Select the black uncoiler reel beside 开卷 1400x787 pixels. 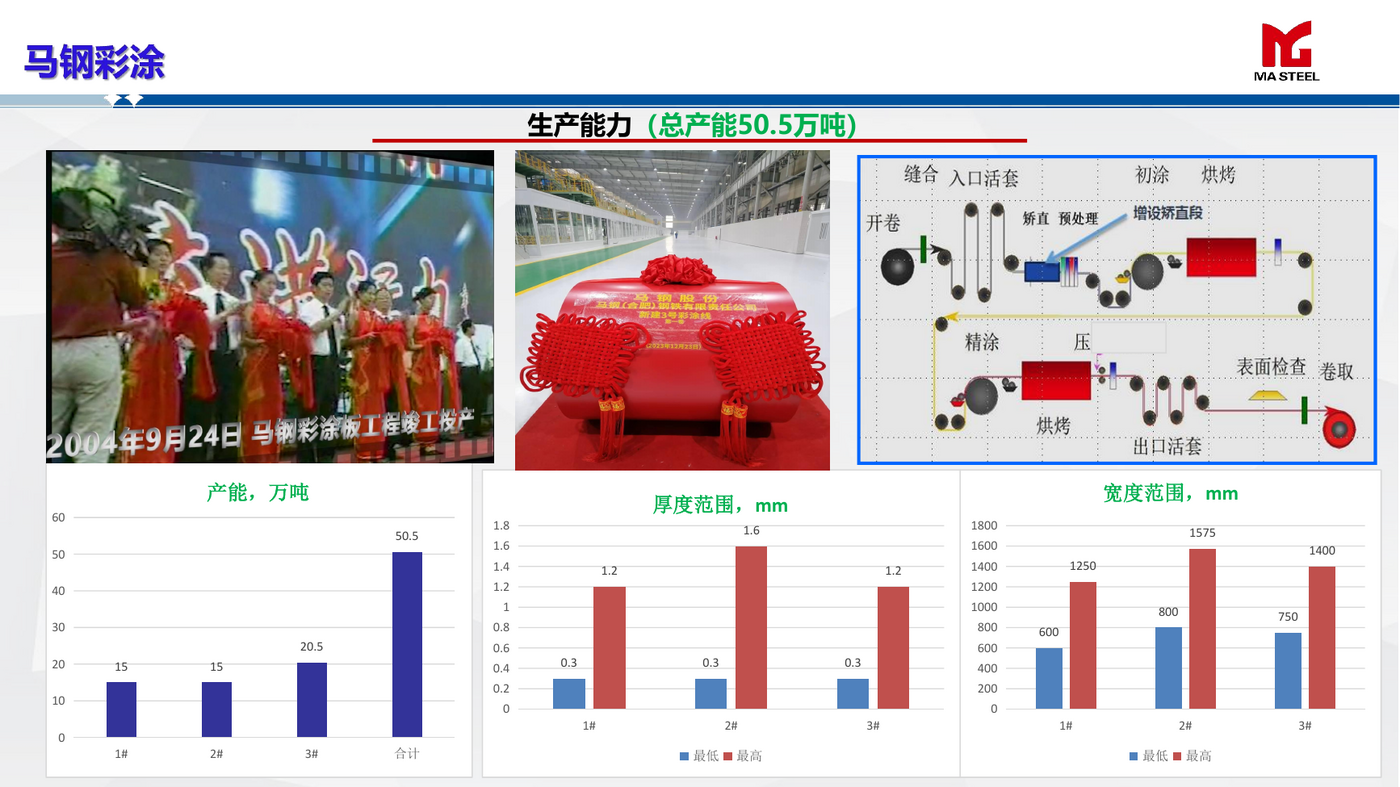(898, 267)
